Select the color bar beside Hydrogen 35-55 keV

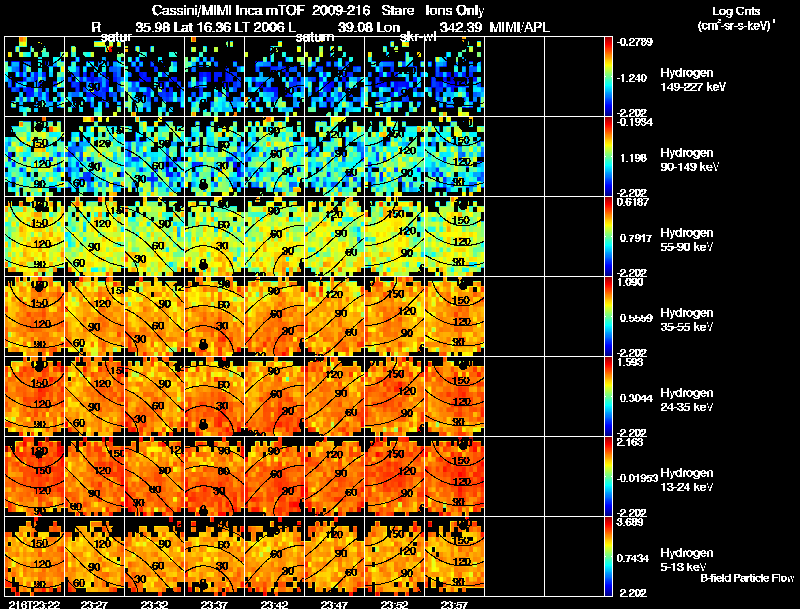tap(608, 317)
